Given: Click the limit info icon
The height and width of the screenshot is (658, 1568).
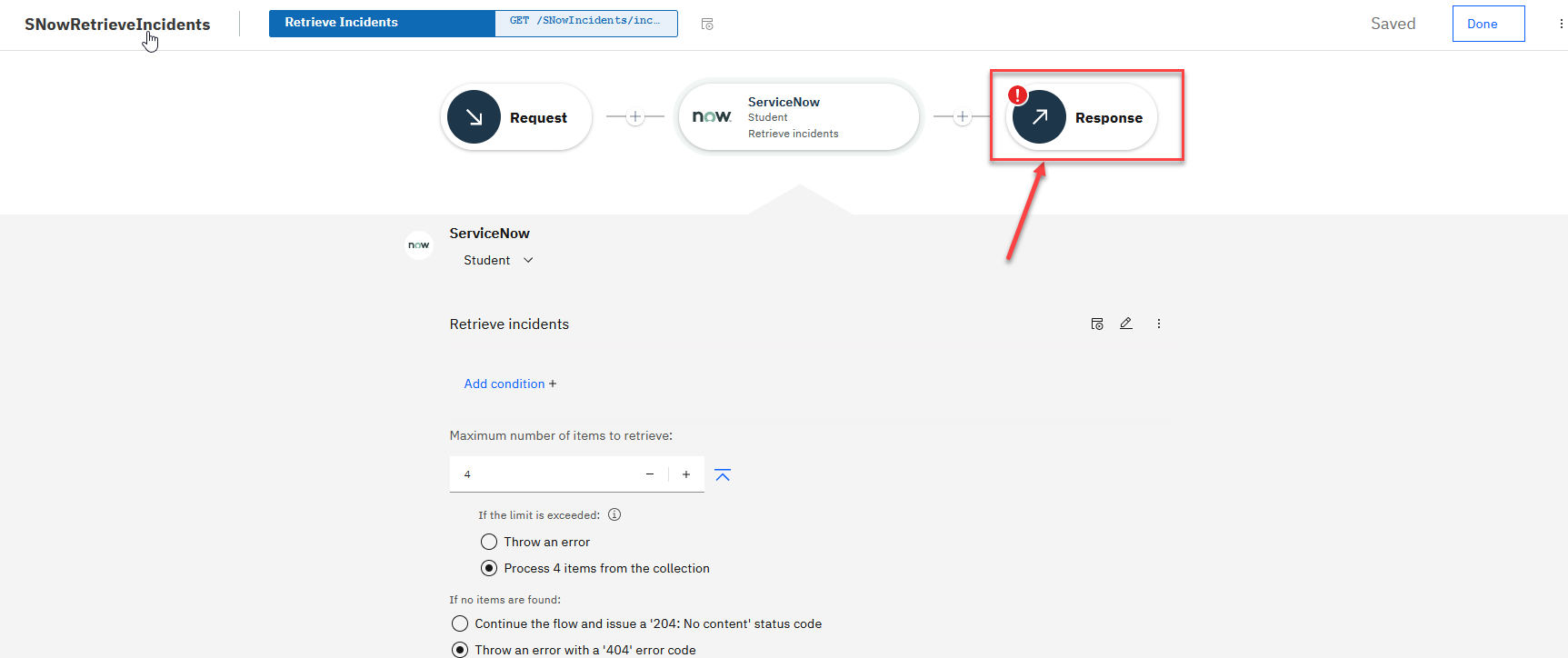Looking at the screenshot, I should 614,514.
